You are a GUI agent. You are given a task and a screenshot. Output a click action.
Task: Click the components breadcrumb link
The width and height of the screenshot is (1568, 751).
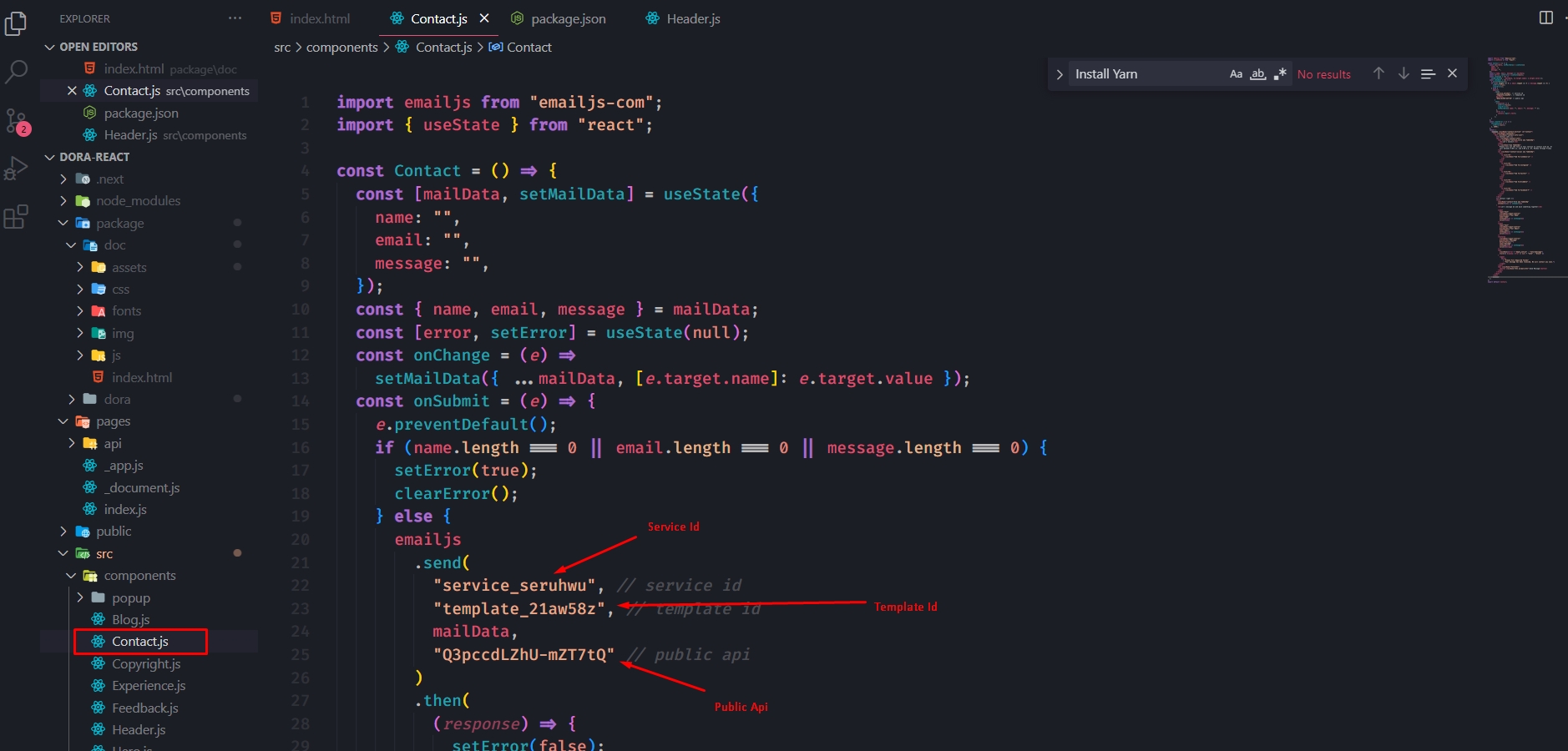(x=341, y=48)
